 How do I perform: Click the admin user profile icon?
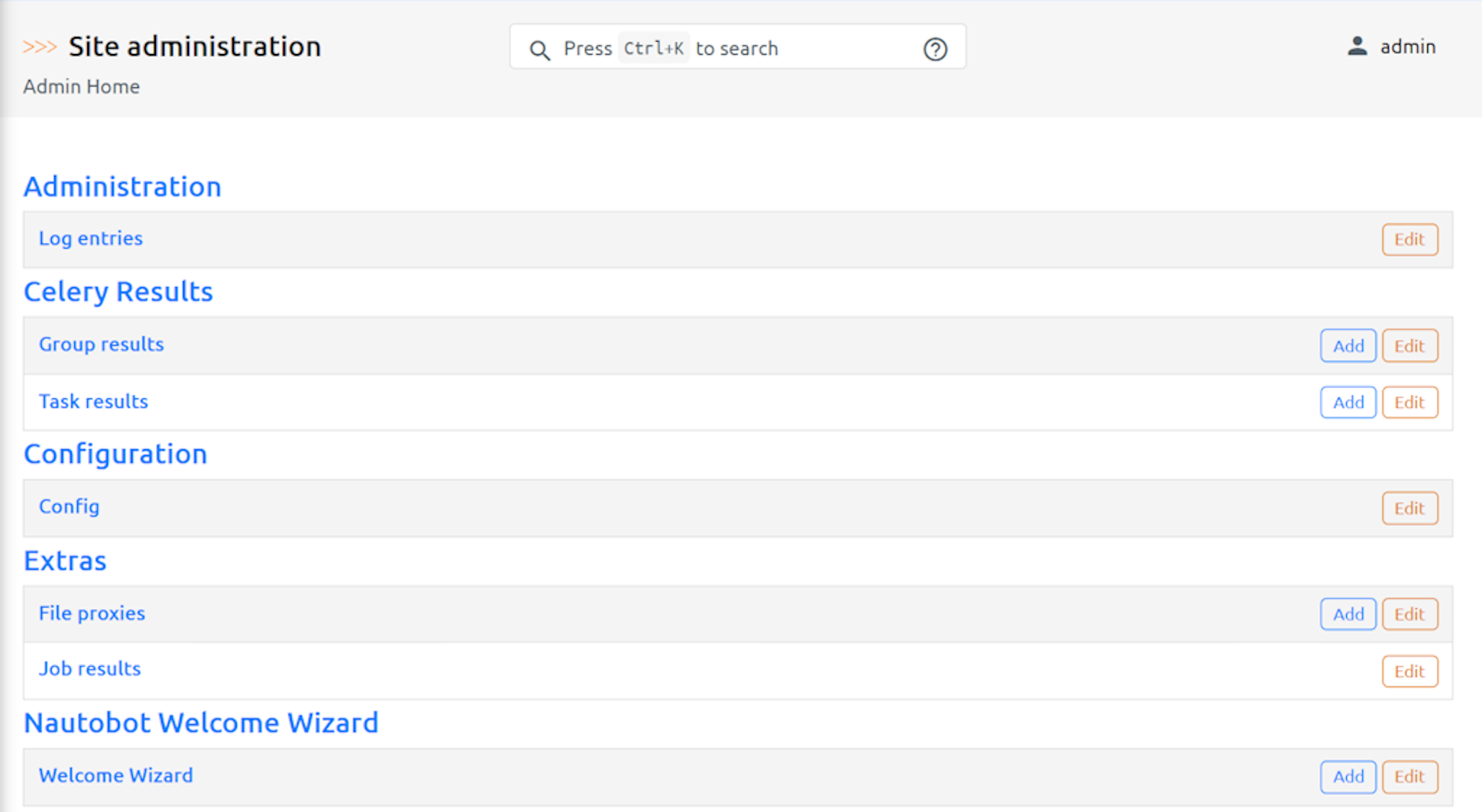tap(1357, 47)
